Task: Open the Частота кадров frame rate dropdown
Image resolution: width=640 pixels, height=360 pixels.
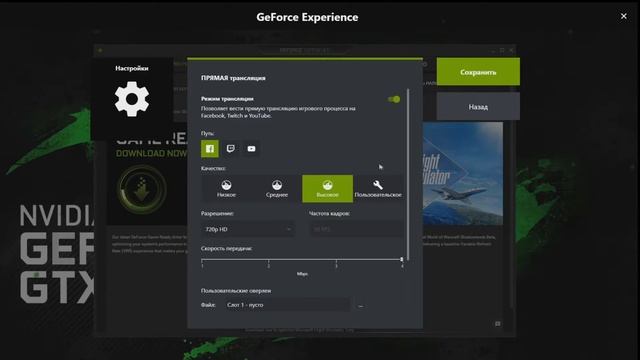Action: 357,229
